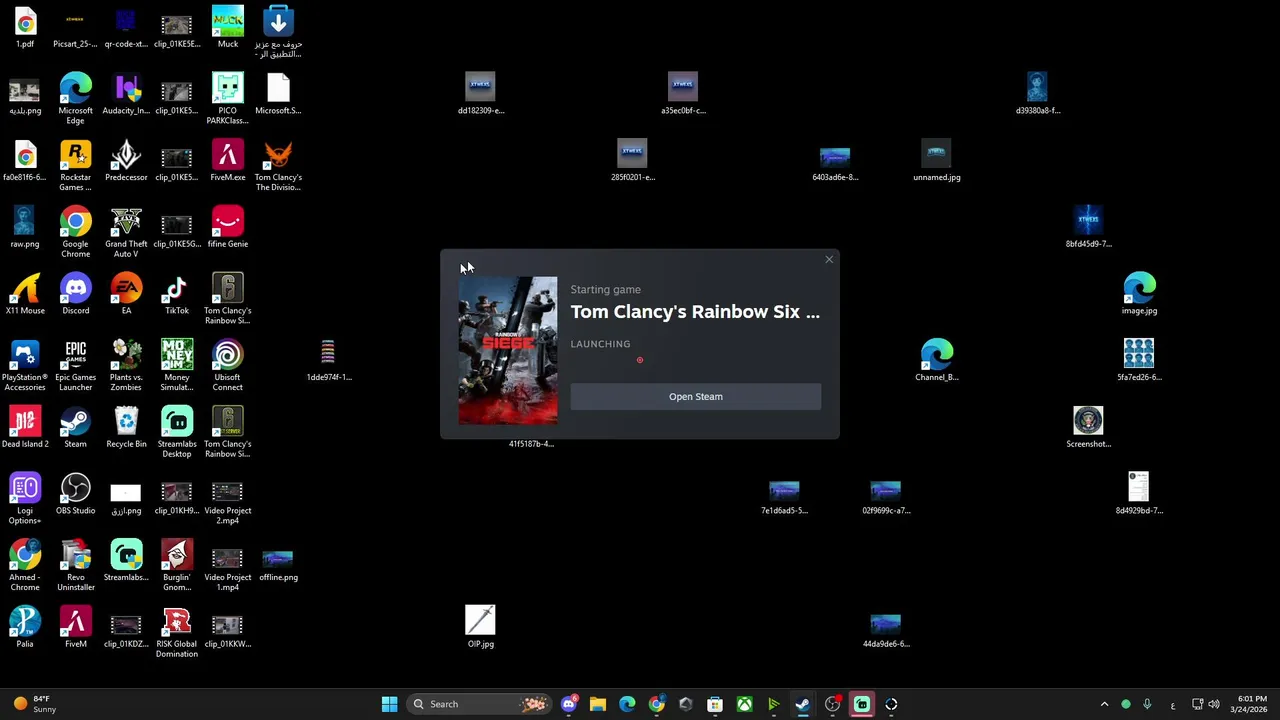Select the Money Simulator desktop icon
Image resolution: width=1280 pixels, height=720 pixels.
(x=176, y=366)
